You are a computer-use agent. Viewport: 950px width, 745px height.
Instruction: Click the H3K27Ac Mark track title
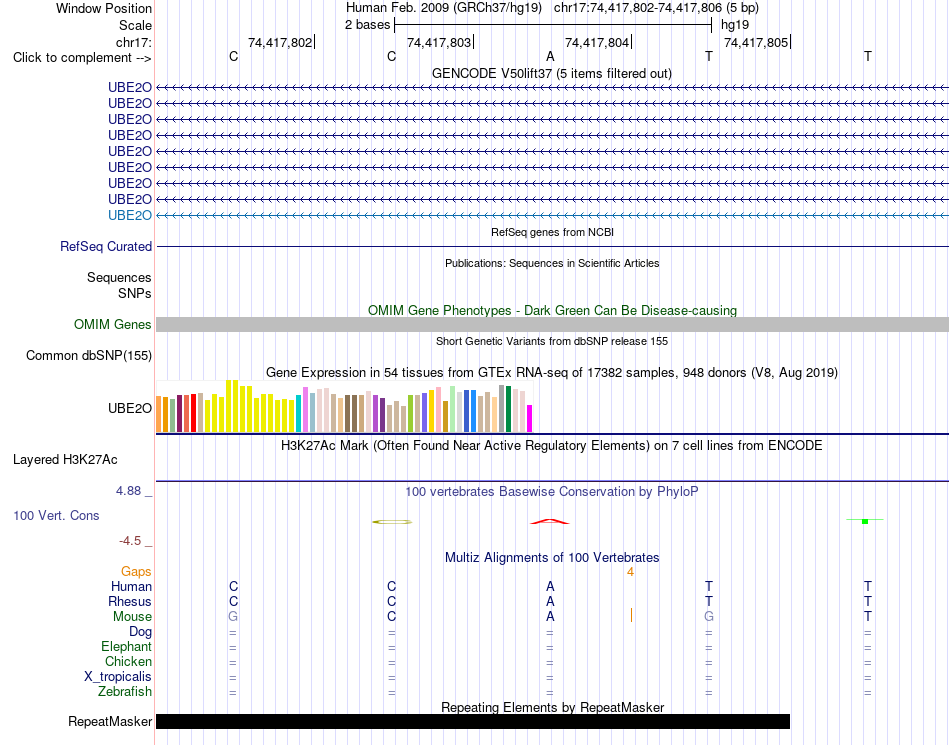(x=551, y=446)
